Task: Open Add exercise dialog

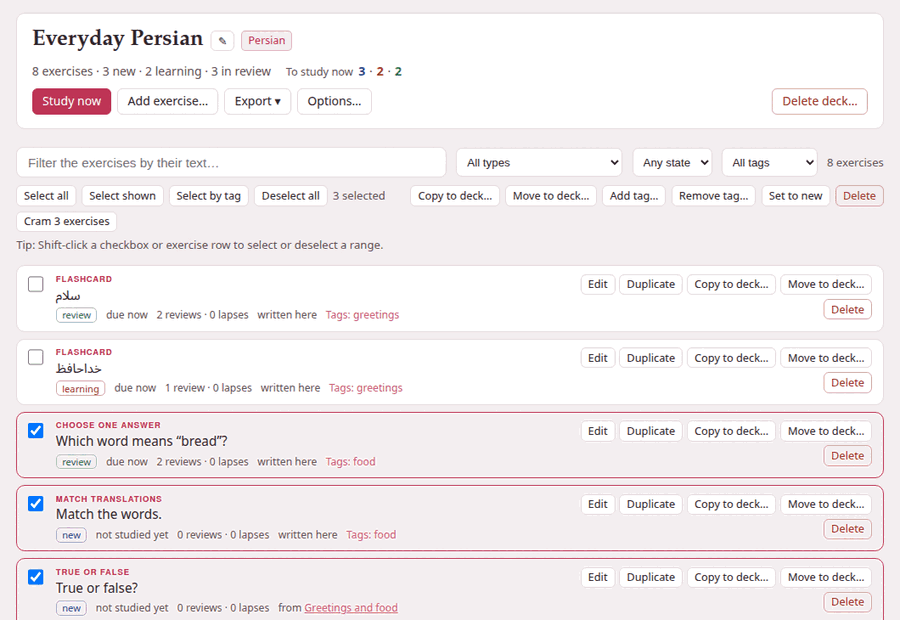Action: pos(168,102)
